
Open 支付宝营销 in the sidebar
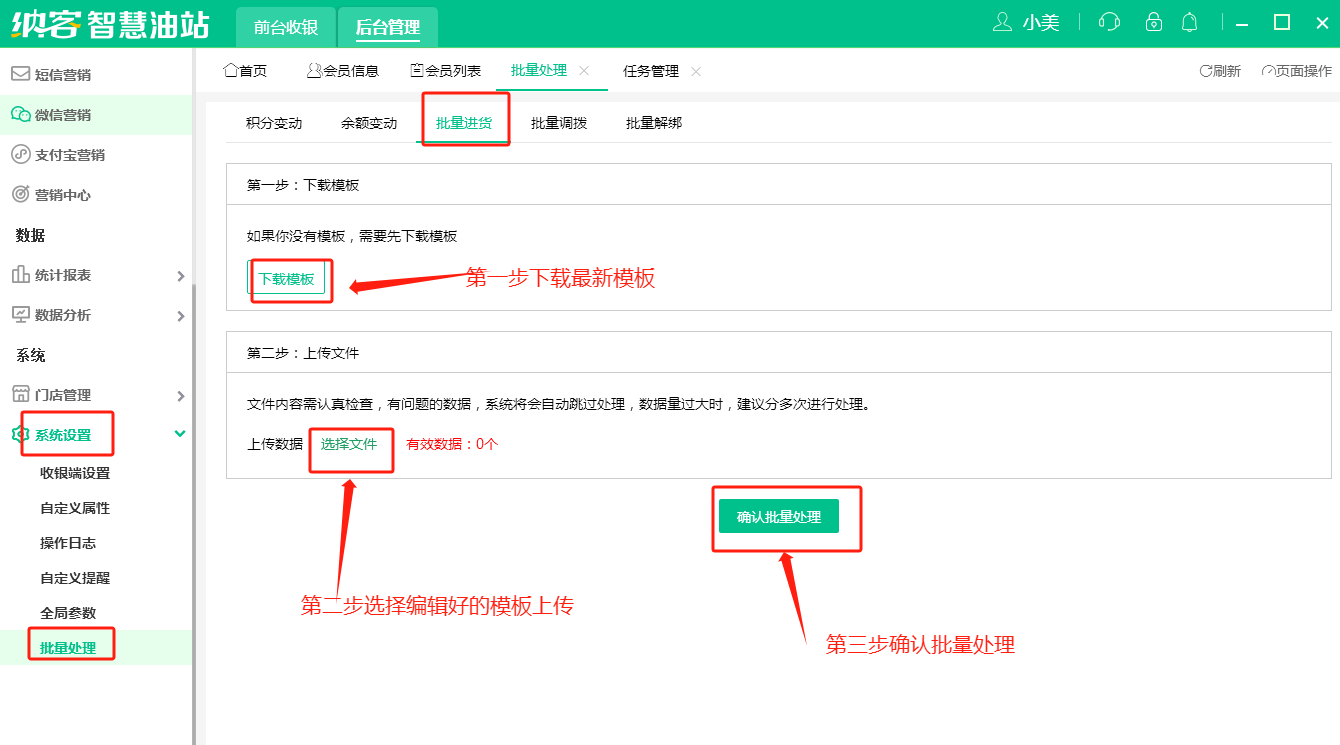69,155
